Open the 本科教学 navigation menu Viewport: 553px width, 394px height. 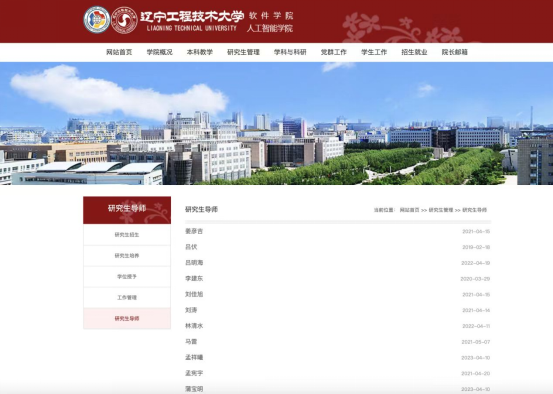(200, 52)
